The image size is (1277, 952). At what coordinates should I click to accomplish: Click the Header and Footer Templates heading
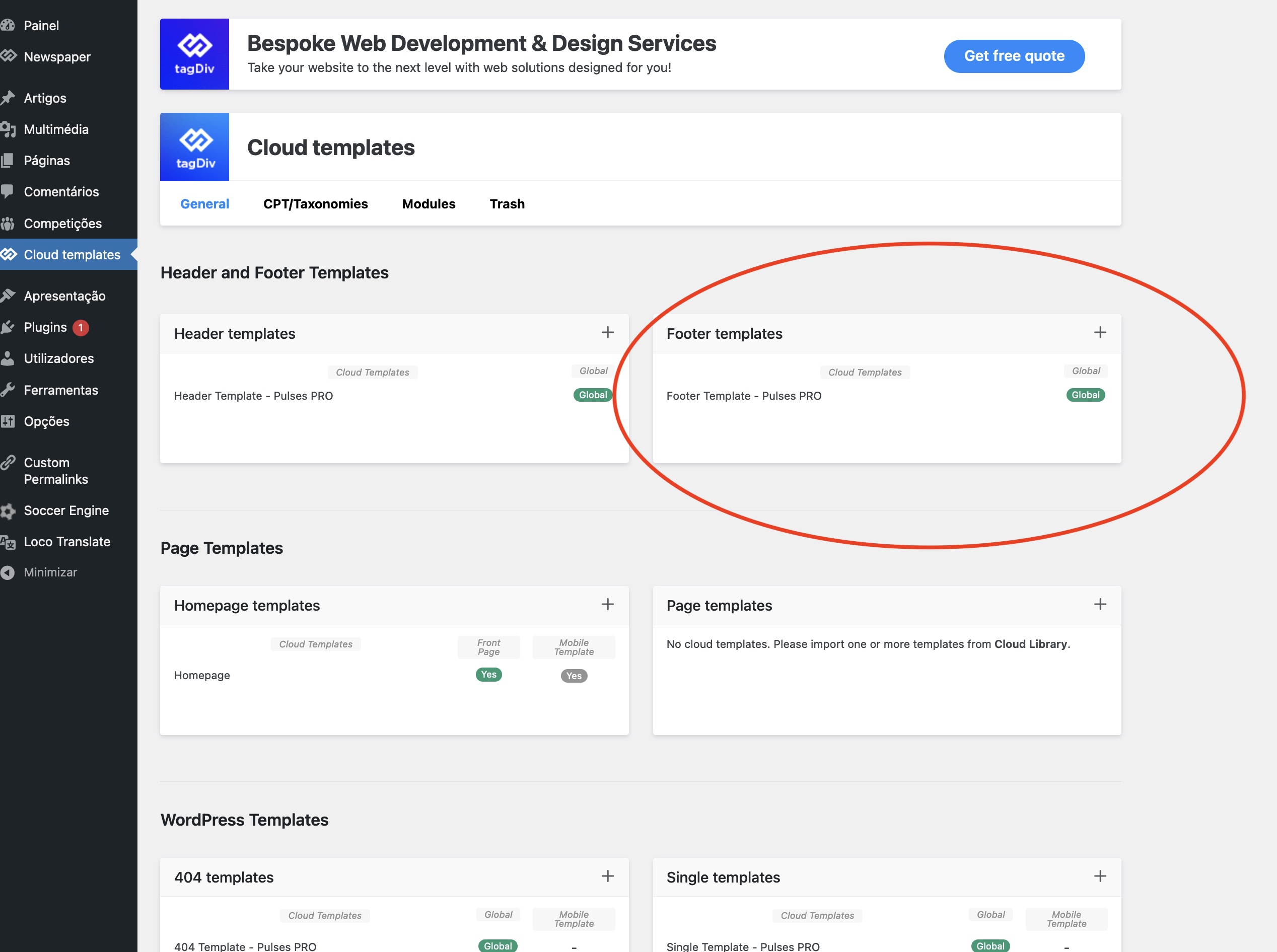pos(274,272)
